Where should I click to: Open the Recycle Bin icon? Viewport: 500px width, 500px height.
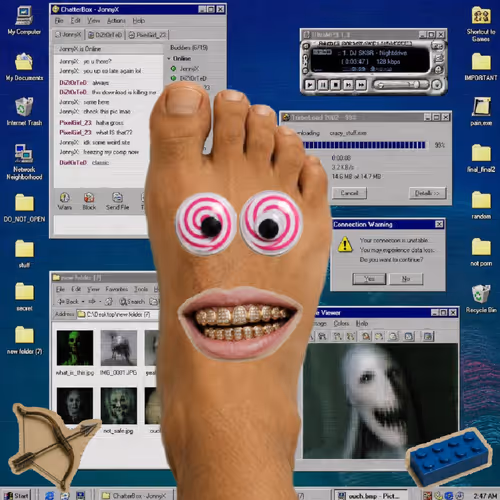[481, 299]
